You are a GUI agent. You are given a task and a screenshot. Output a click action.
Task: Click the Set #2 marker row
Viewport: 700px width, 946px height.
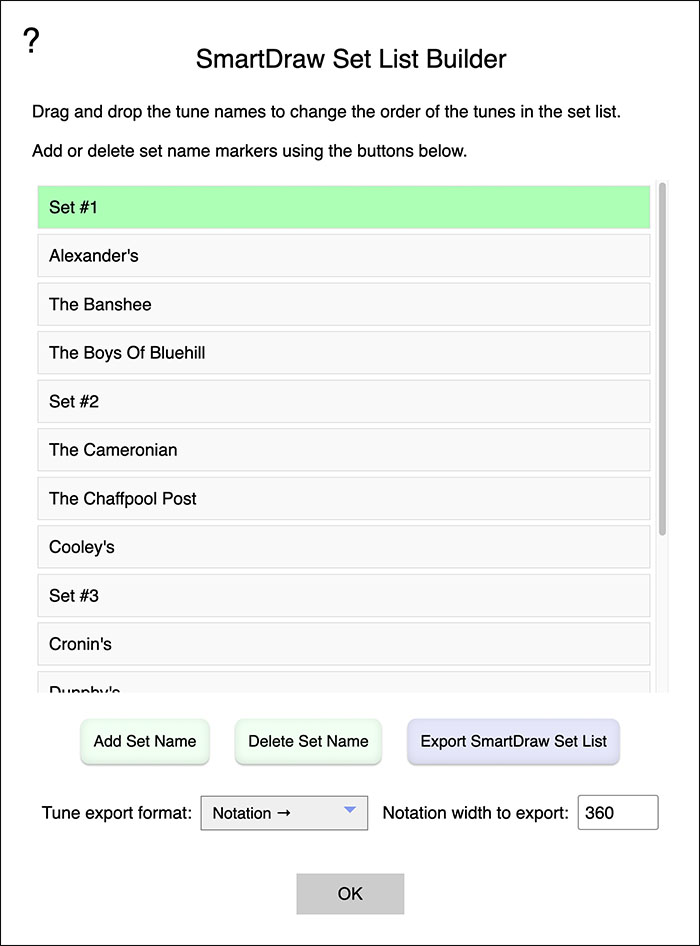(344, 401)
